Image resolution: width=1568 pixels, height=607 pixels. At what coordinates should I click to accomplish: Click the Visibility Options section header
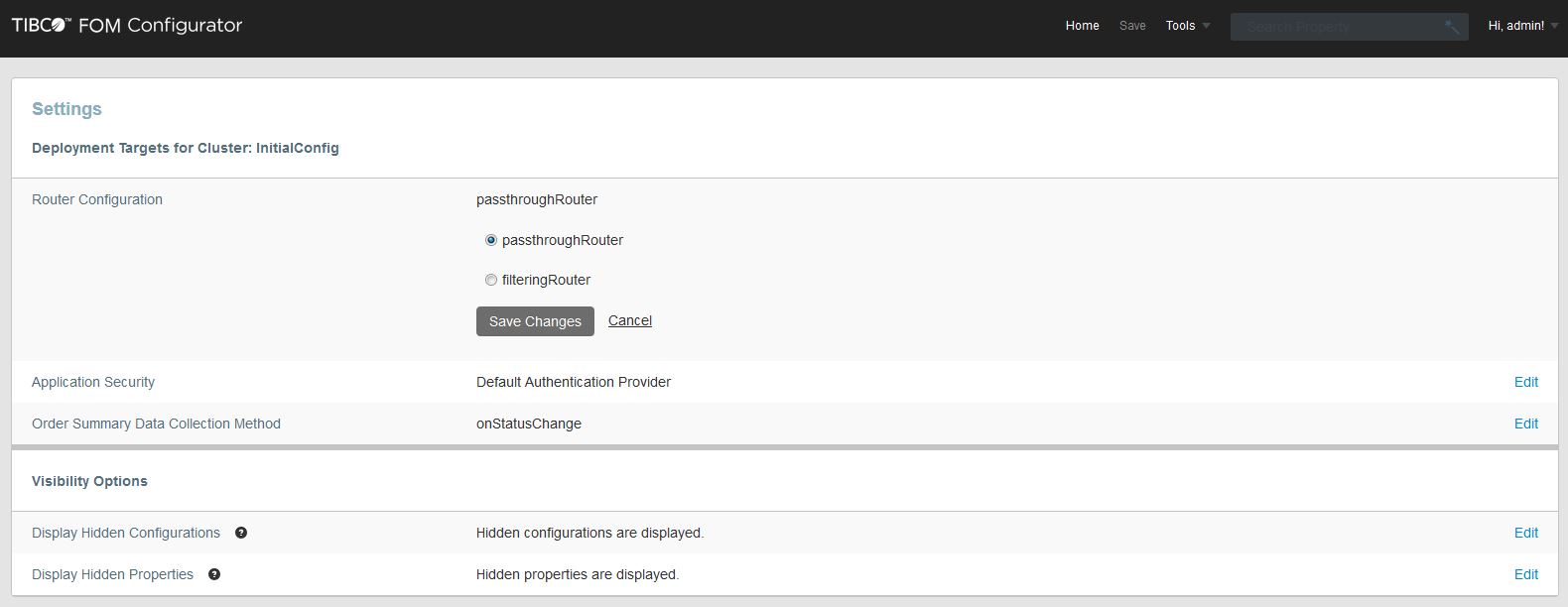coord(89,481)
